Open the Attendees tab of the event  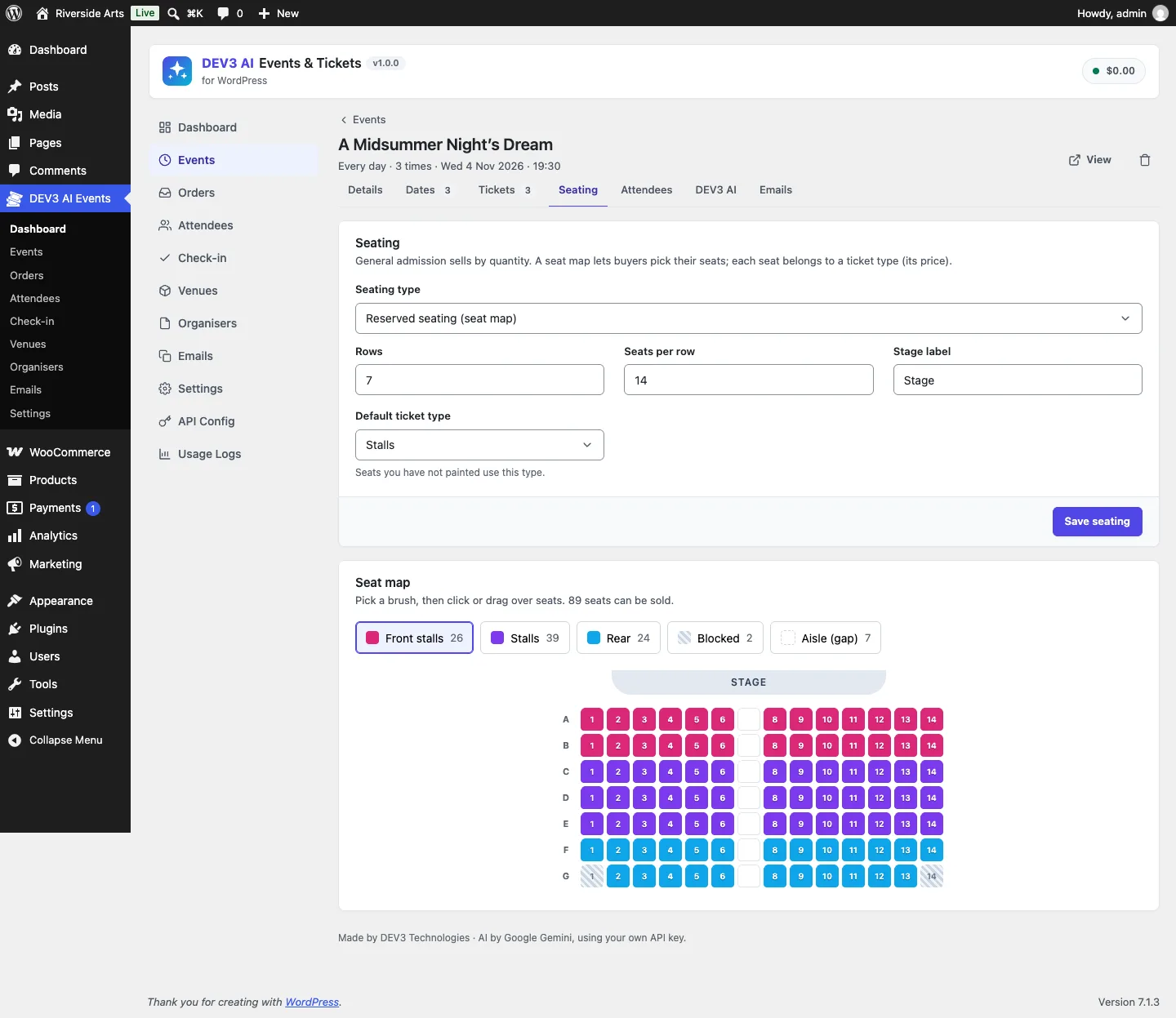pos(647,189)
